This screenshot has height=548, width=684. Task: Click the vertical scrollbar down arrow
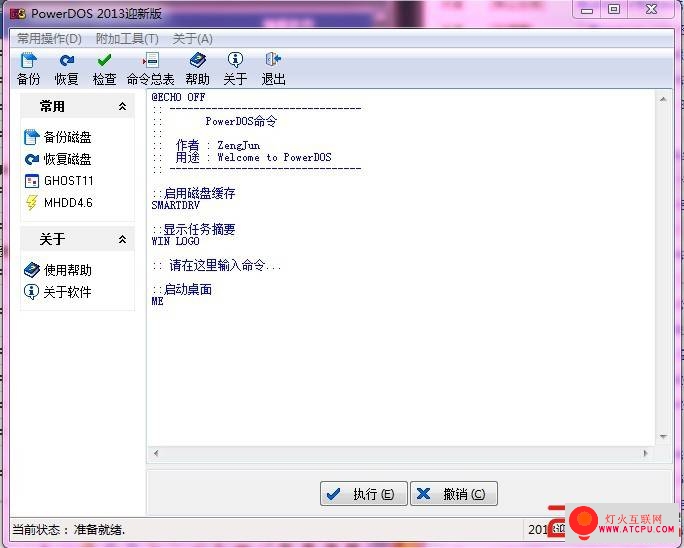pyautogui.click(x=663, y=436)
